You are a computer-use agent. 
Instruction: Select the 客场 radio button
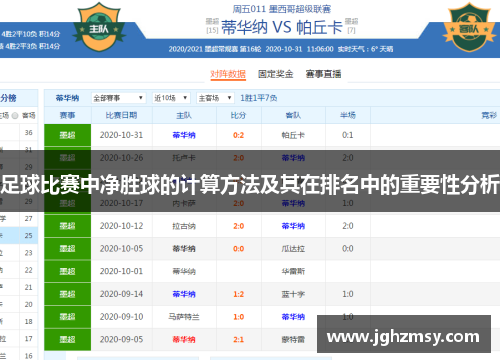[x=15, y=116]
